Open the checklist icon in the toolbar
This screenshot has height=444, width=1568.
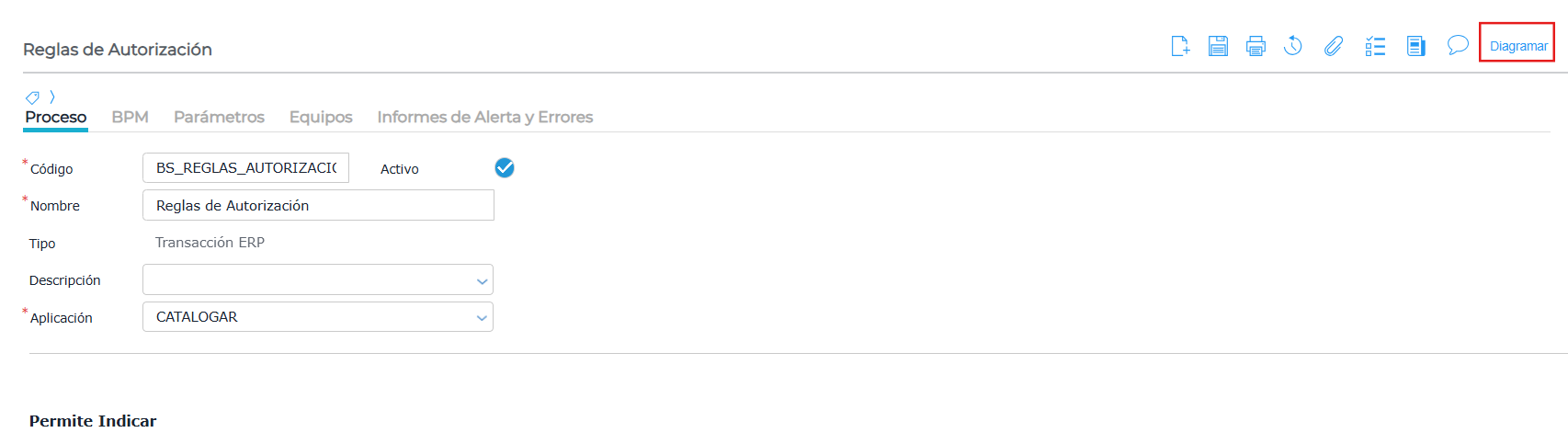click(1375, 46)
